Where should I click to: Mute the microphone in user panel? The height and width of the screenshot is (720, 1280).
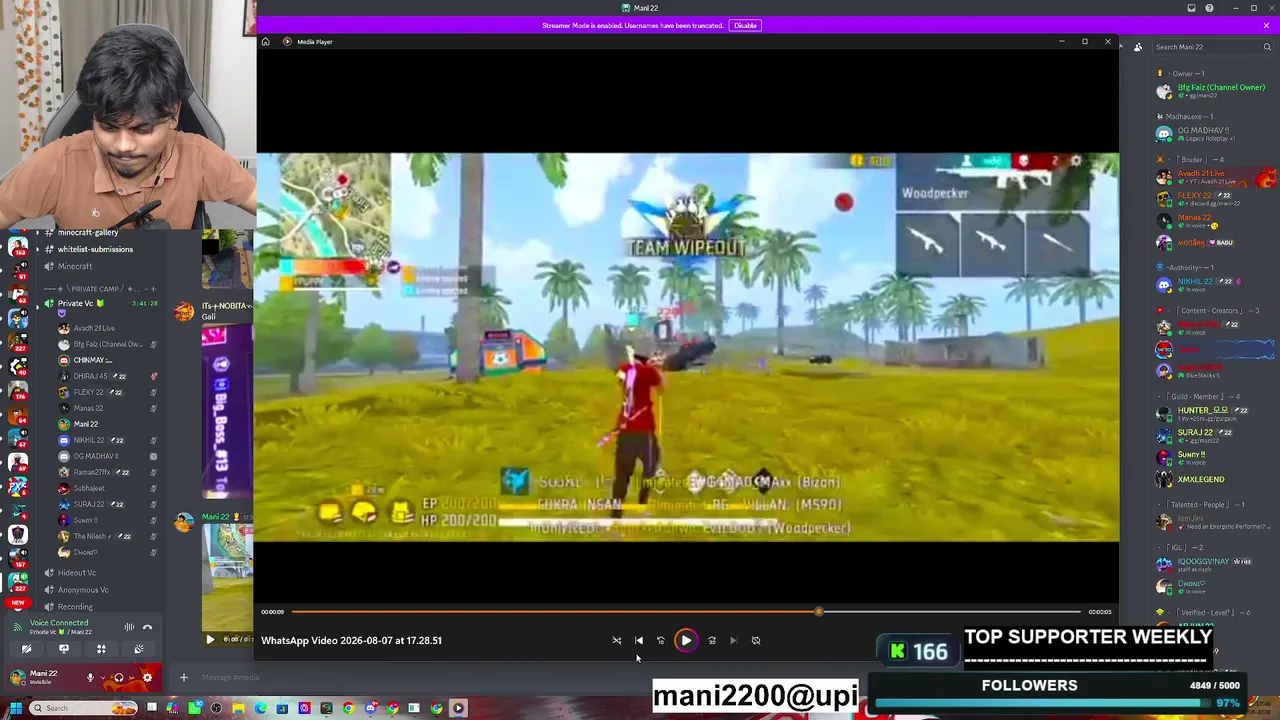[90, 678]
